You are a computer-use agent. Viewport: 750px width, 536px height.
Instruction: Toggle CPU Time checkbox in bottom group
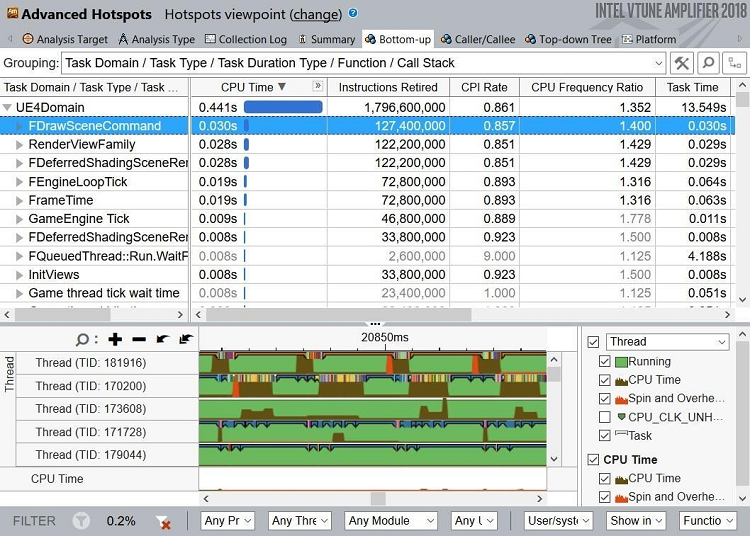(x=605, y=479)
